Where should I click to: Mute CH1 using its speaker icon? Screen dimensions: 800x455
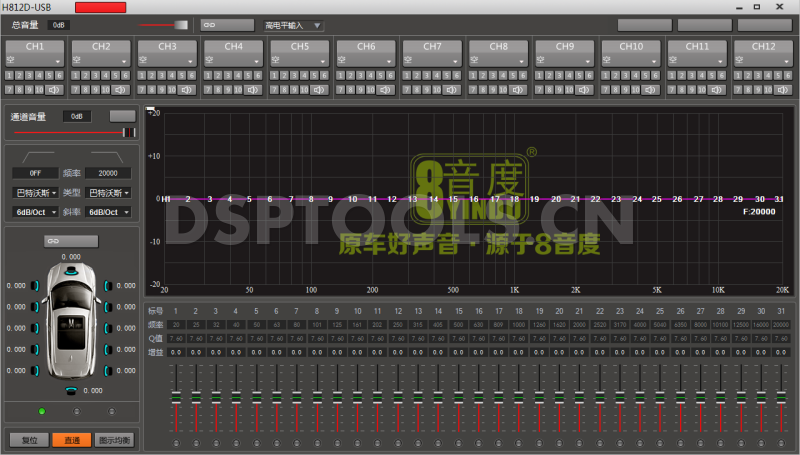pyautogui.click(x=56, y=89)
